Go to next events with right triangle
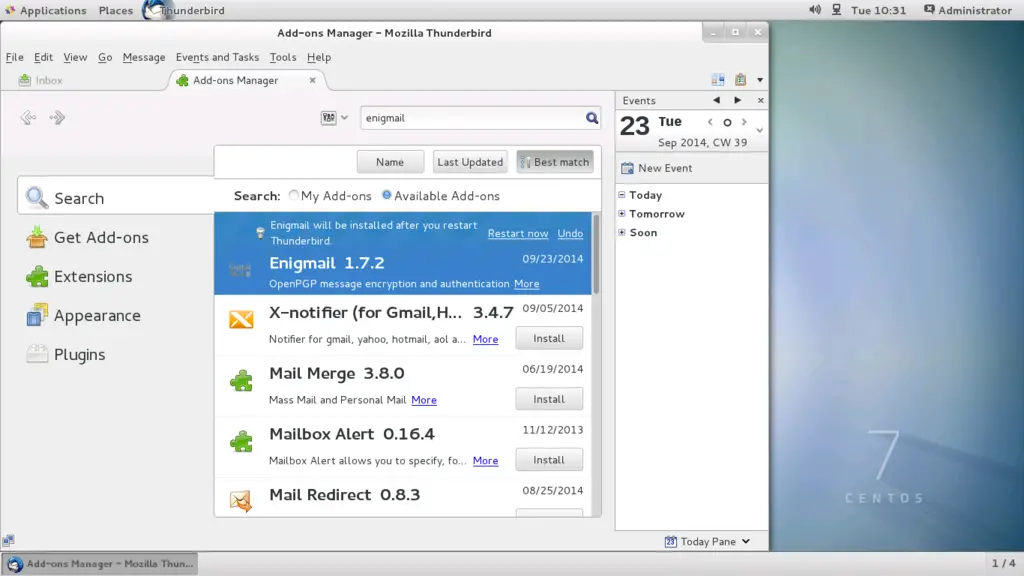The width and height of the screenshot is (1024, 576). 737,100
